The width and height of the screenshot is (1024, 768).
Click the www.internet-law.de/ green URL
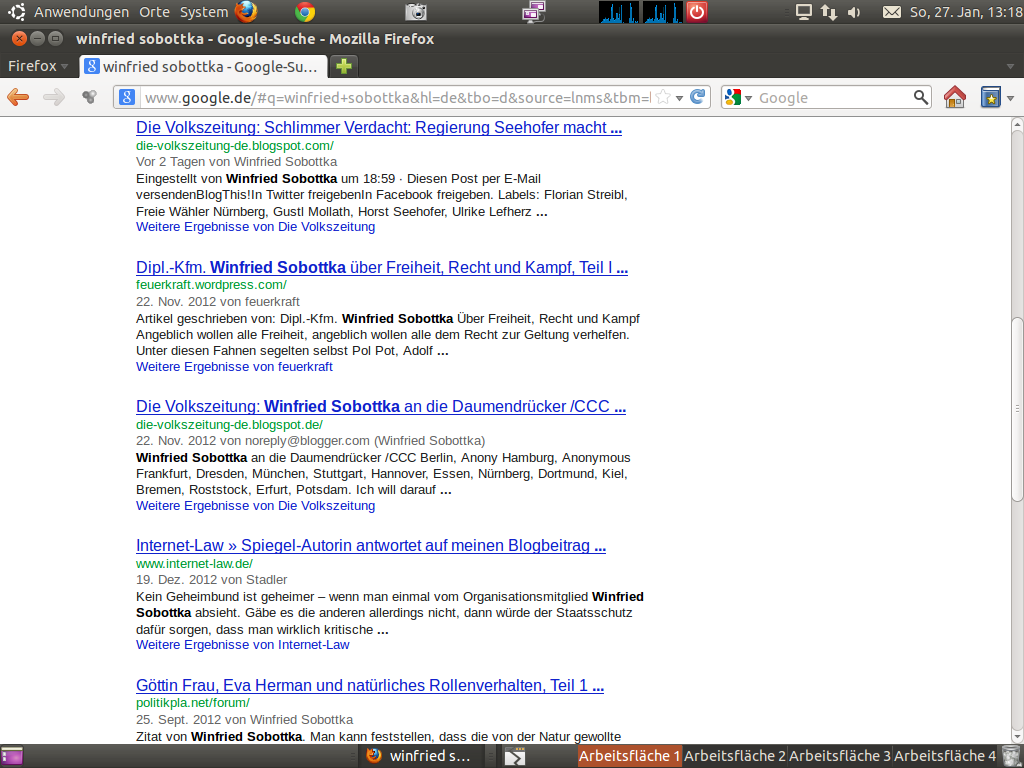194,563
